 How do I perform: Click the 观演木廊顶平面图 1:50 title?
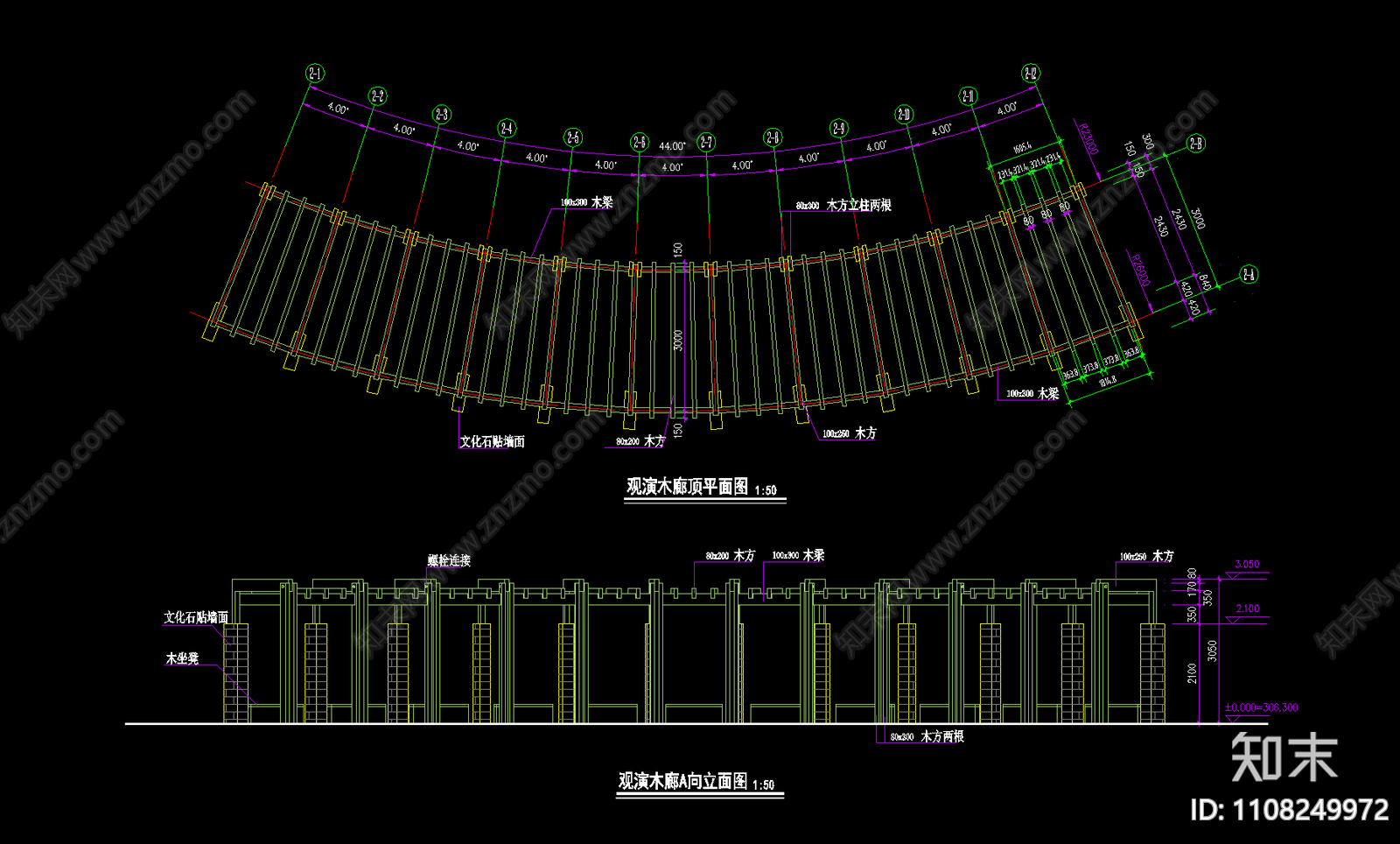pyautogui.click(x=702, y=488)
